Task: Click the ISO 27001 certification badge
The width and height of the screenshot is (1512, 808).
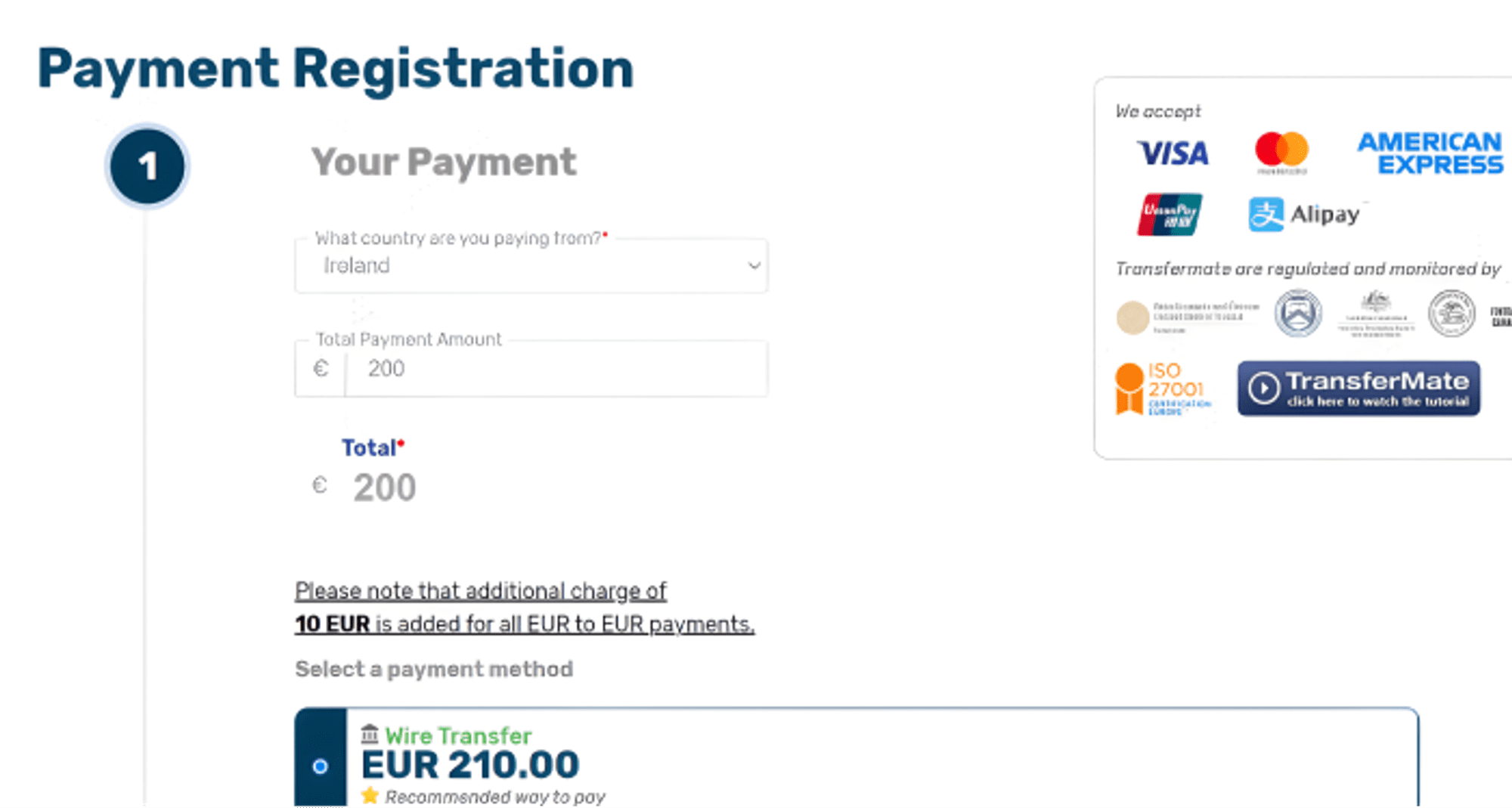Action: coord(1163,389)
